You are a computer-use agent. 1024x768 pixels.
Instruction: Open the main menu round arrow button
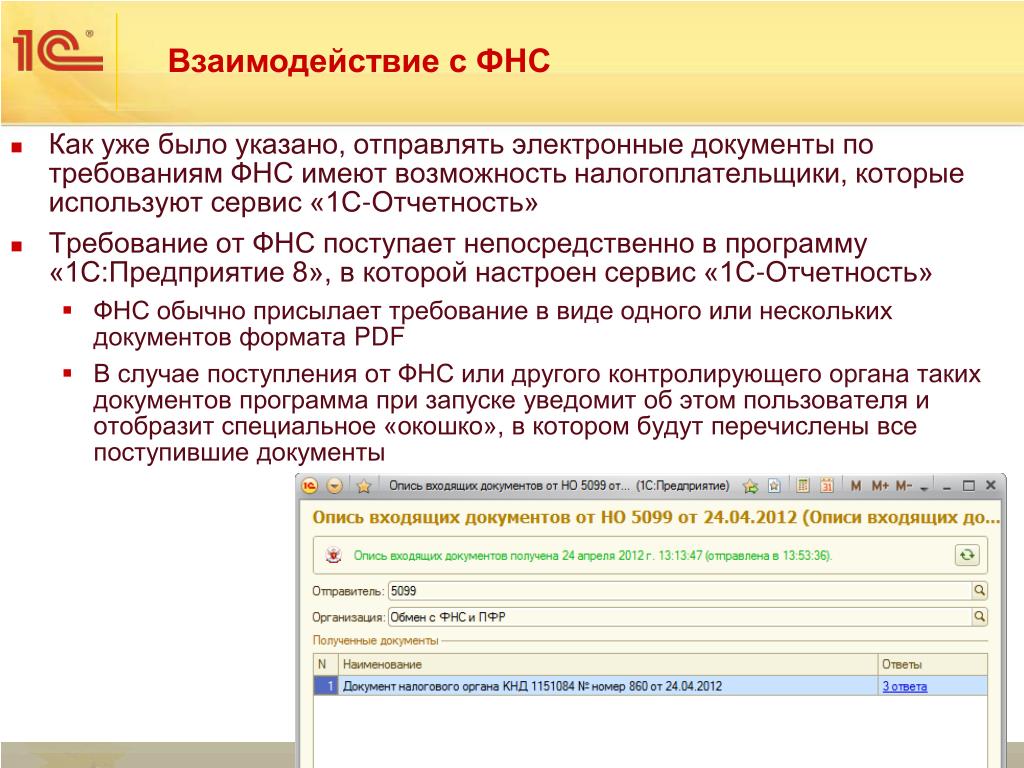(335, 486)
